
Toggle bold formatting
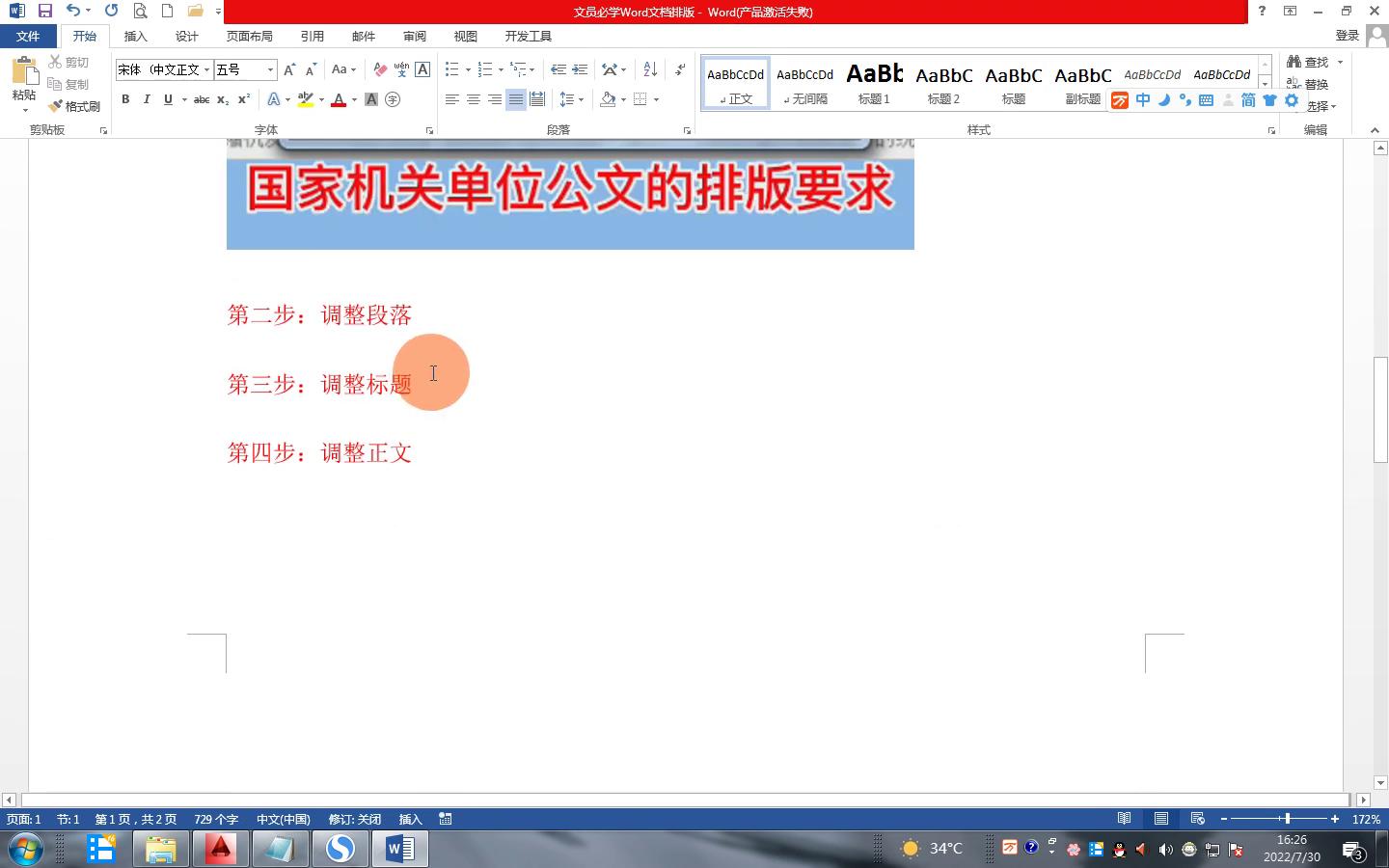pyautogui.click(x=125, y=99)
